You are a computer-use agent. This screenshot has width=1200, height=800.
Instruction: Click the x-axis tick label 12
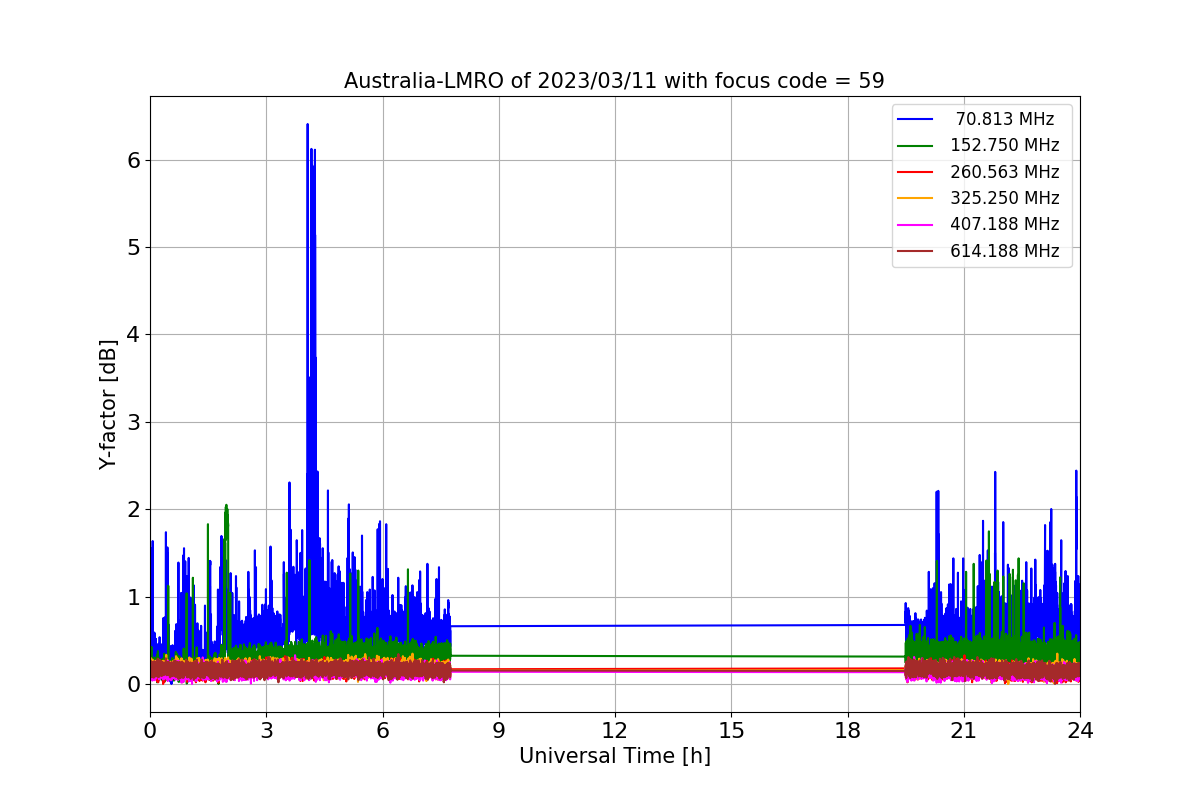pos(614,731)
